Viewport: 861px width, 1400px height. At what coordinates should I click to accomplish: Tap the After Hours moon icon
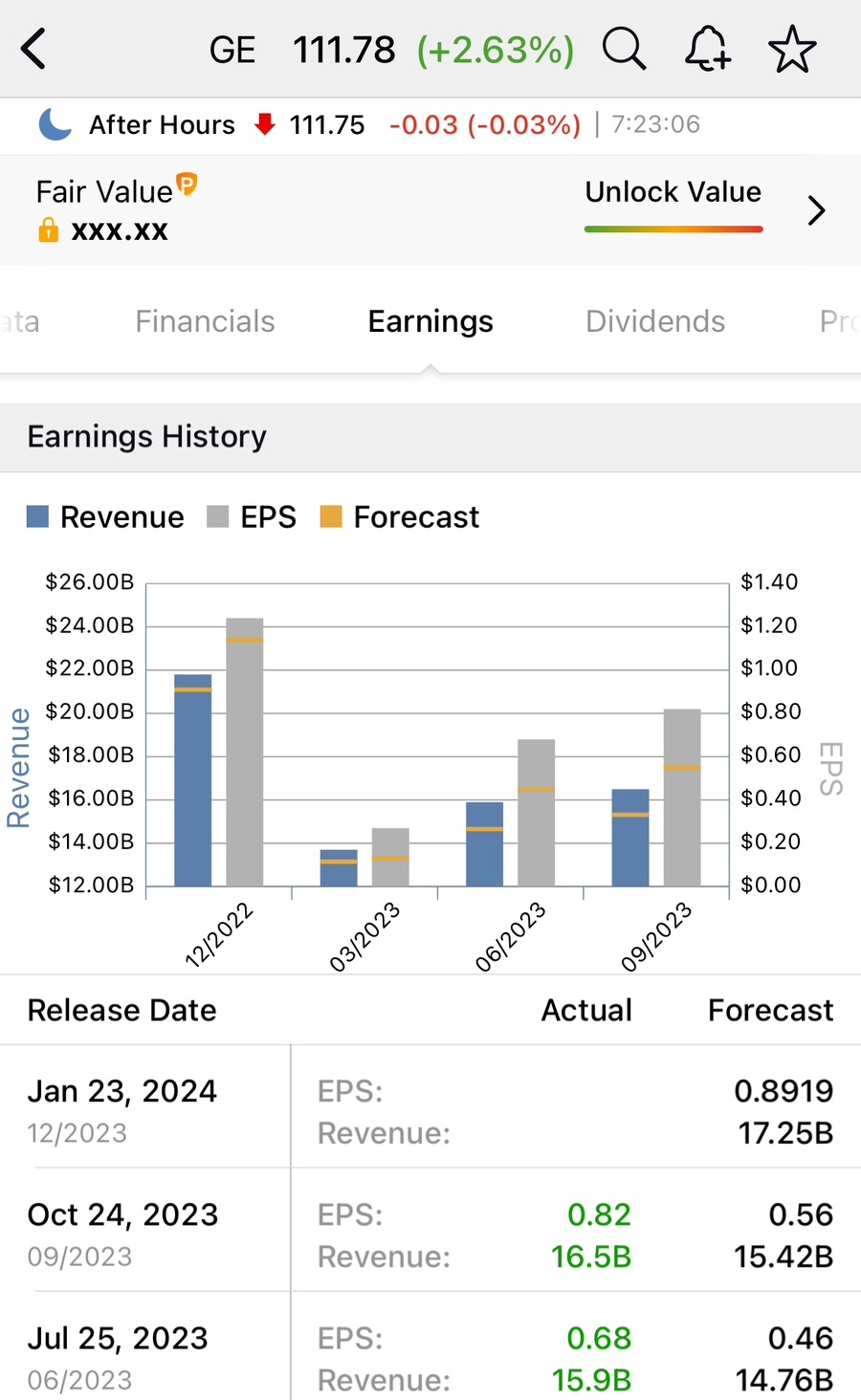point(55,124)
